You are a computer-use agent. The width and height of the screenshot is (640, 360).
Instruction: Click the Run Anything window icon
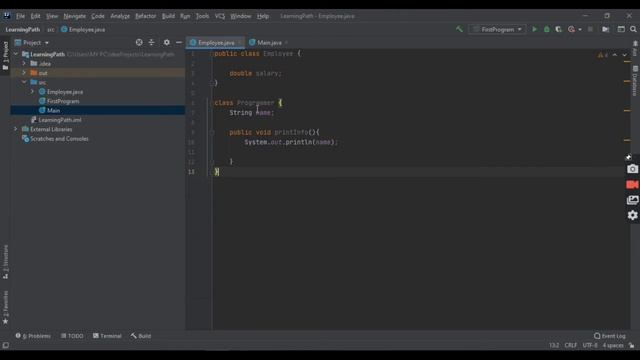(621, 29)
